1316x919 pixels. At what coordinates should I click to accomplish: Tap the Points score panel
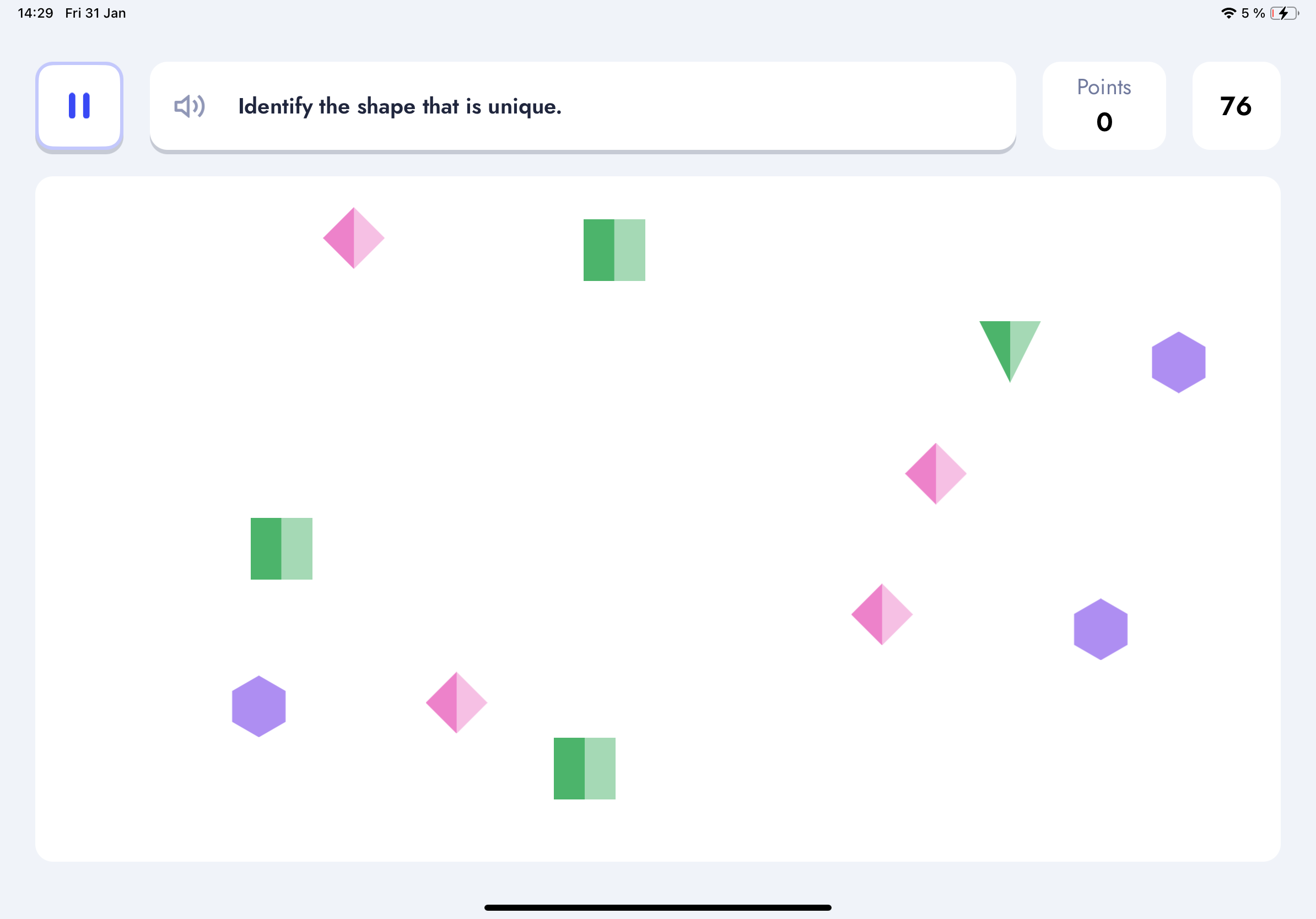coord(1104,106)
